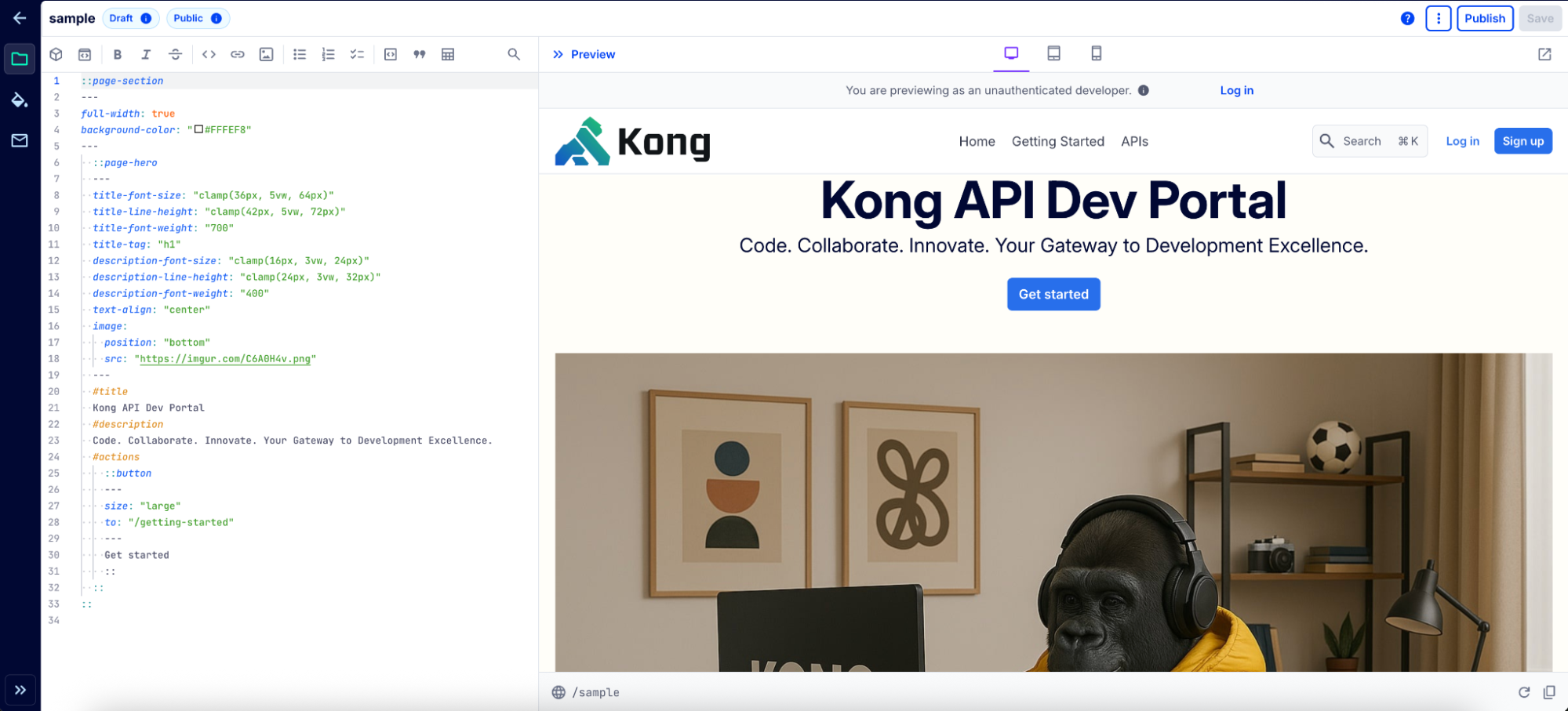This screenshot has width=1568, height=711.
Task: Click the #FFFEF8 background color swatch
Action: point(198,129)
